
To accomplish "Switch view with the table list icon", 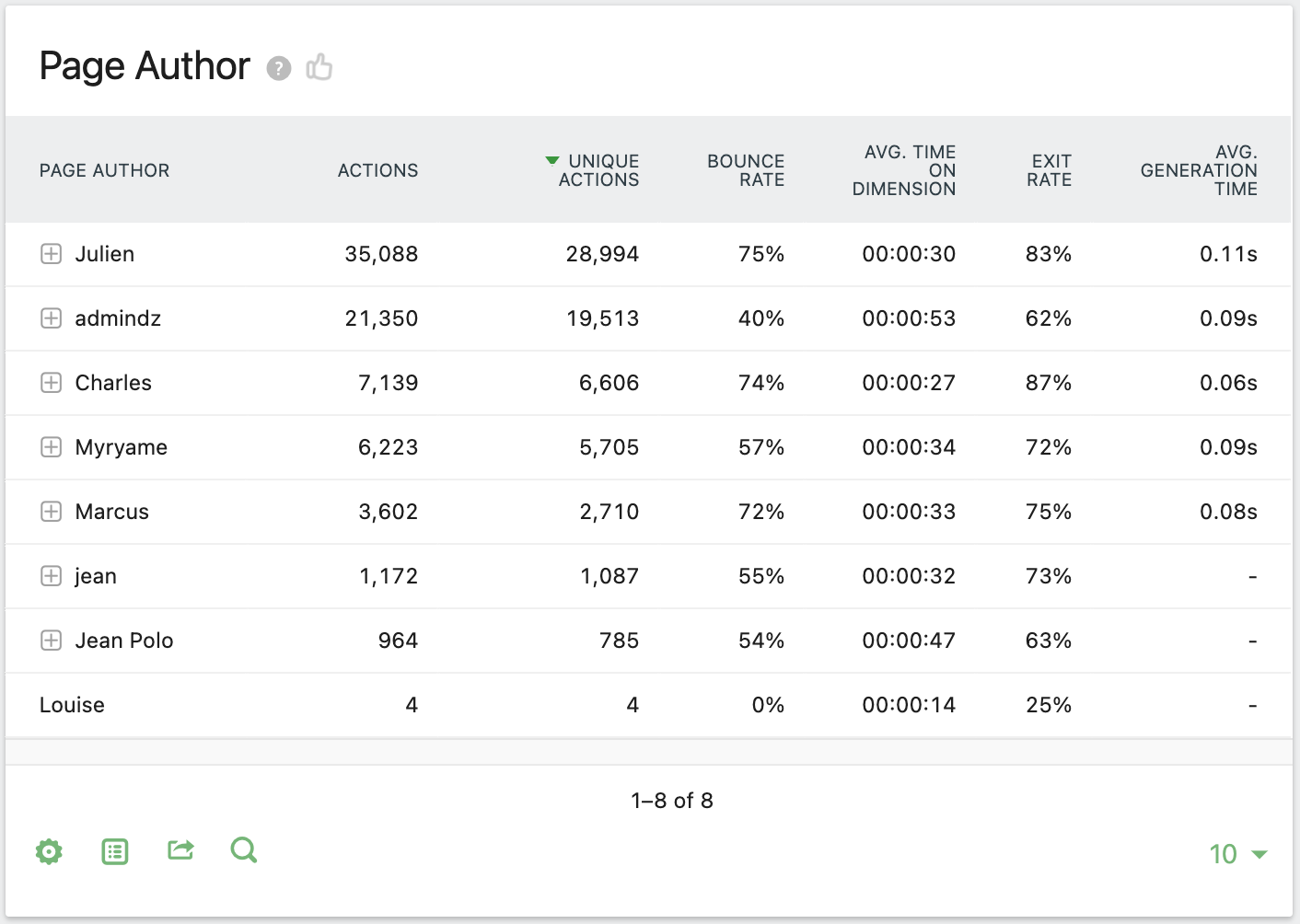I will [114, 851].
